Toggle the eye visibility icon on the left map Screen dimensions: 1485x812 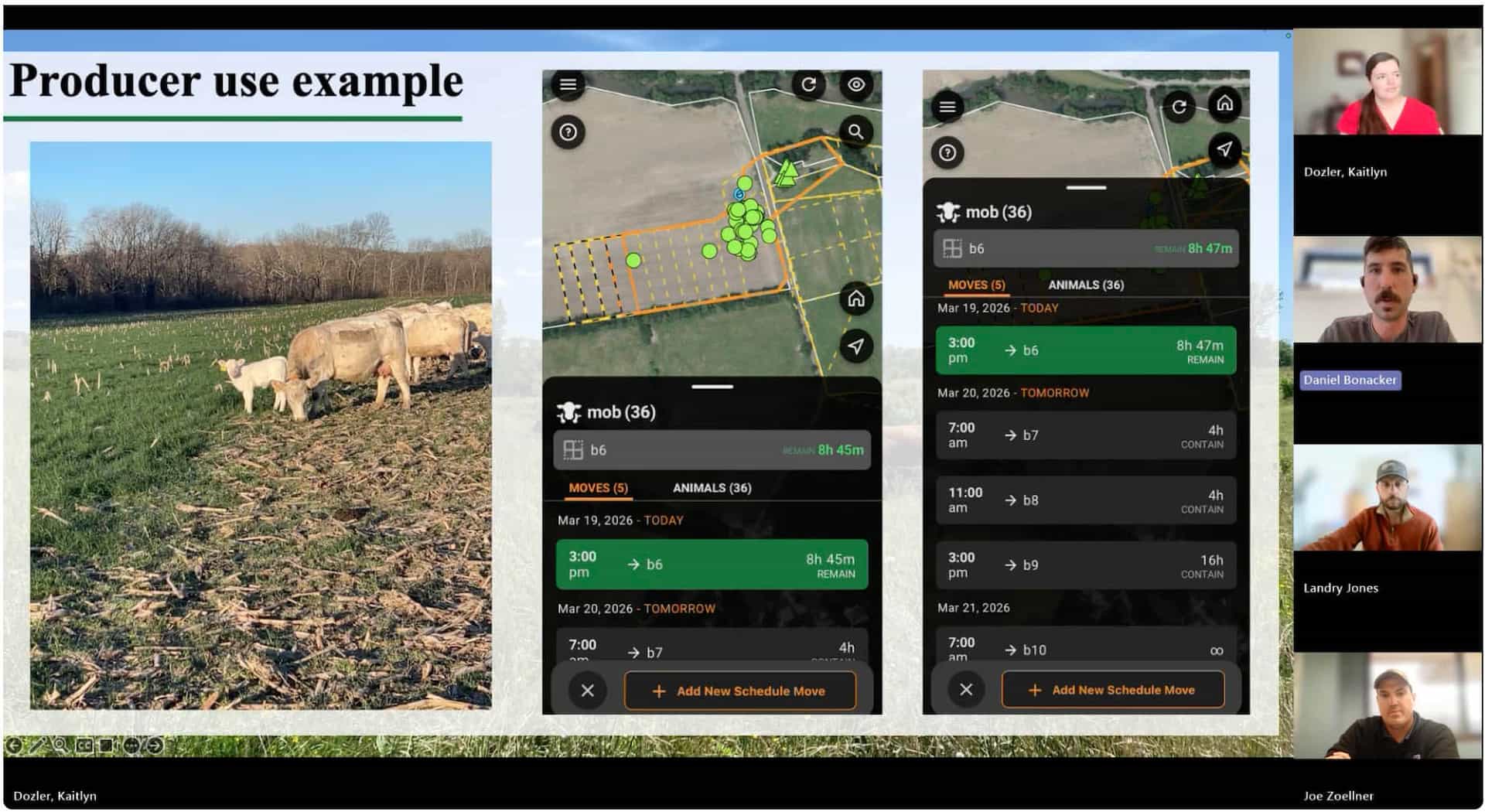click(855, 84)
